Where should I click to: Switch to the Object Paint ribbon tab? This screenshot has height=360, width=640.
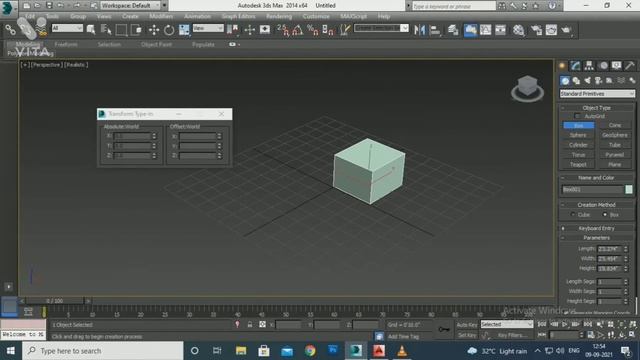click(x=156, y=44)
